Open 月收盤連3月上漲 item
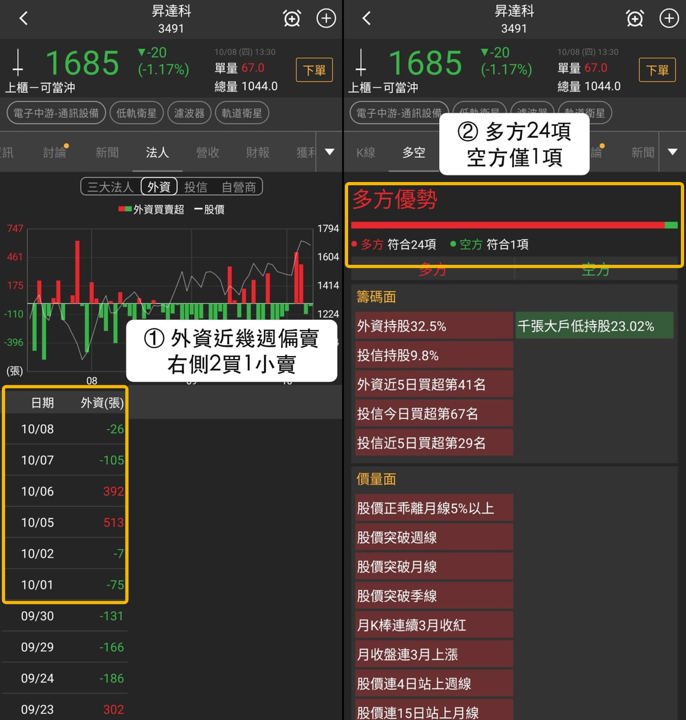The image size is (686, 720). point(433,654)
